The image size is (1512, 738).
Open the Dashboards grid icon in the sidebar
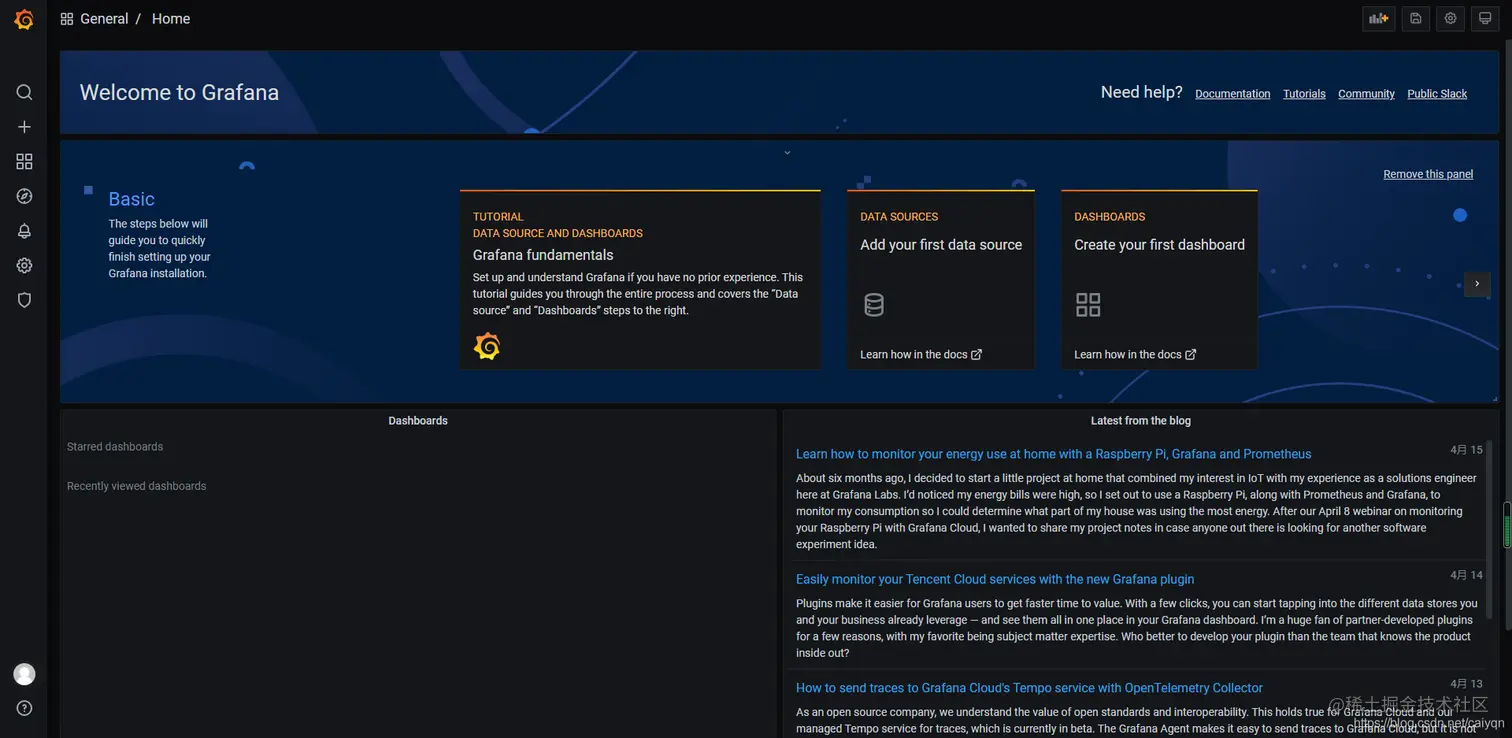[24, 161]
